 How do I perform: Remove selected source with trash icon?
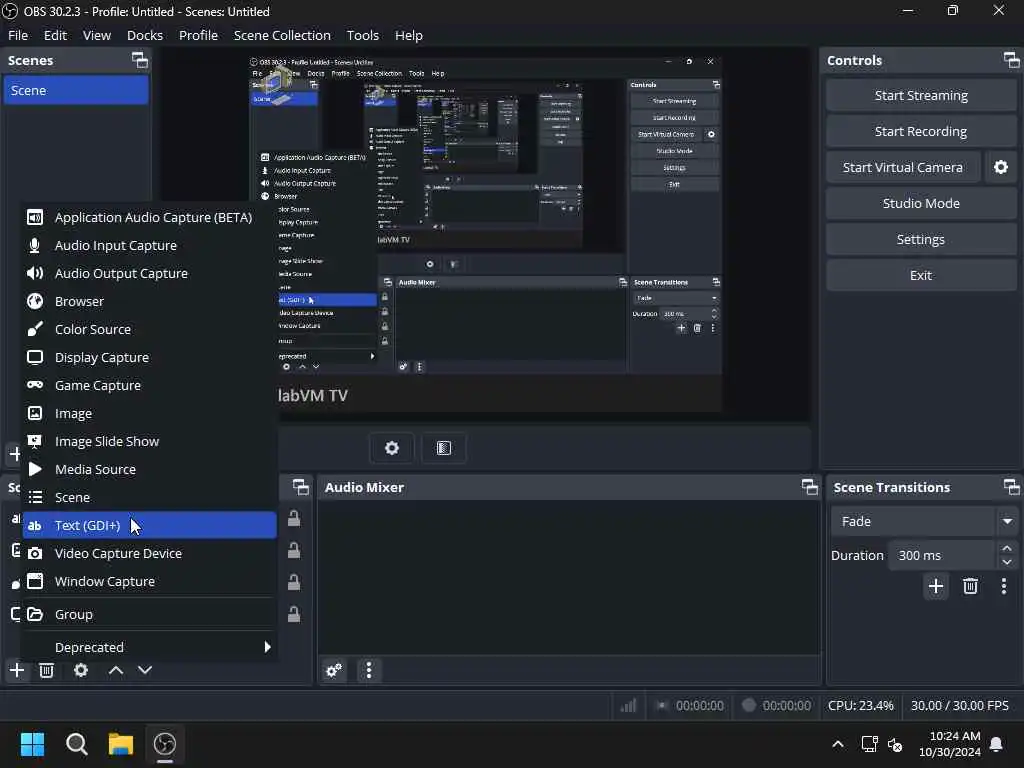[x=46, y=670]
